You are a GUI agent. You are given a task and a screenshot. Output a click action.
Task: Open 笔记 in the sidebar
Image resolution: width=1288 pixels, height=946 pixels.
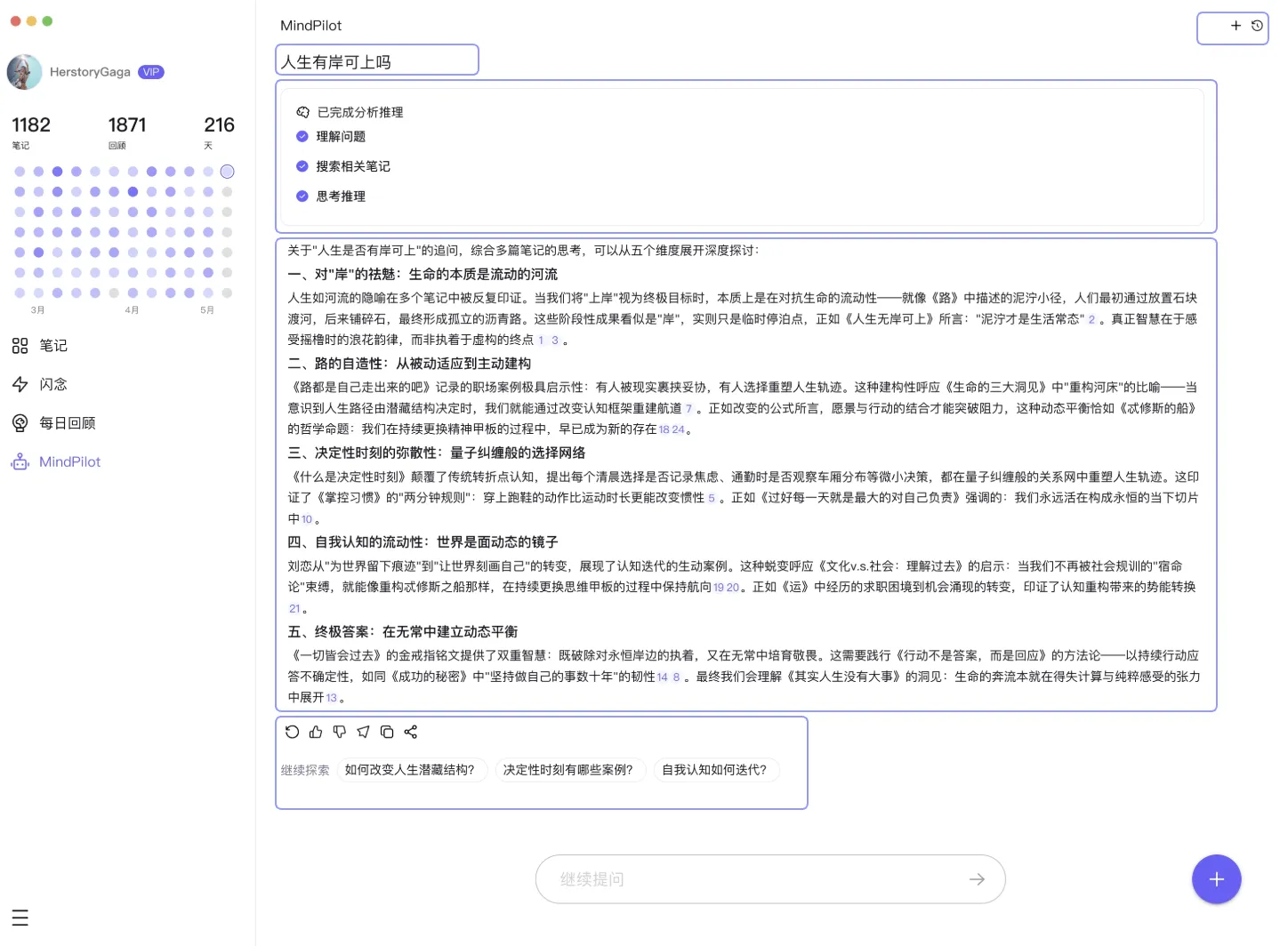coord(53,346)
